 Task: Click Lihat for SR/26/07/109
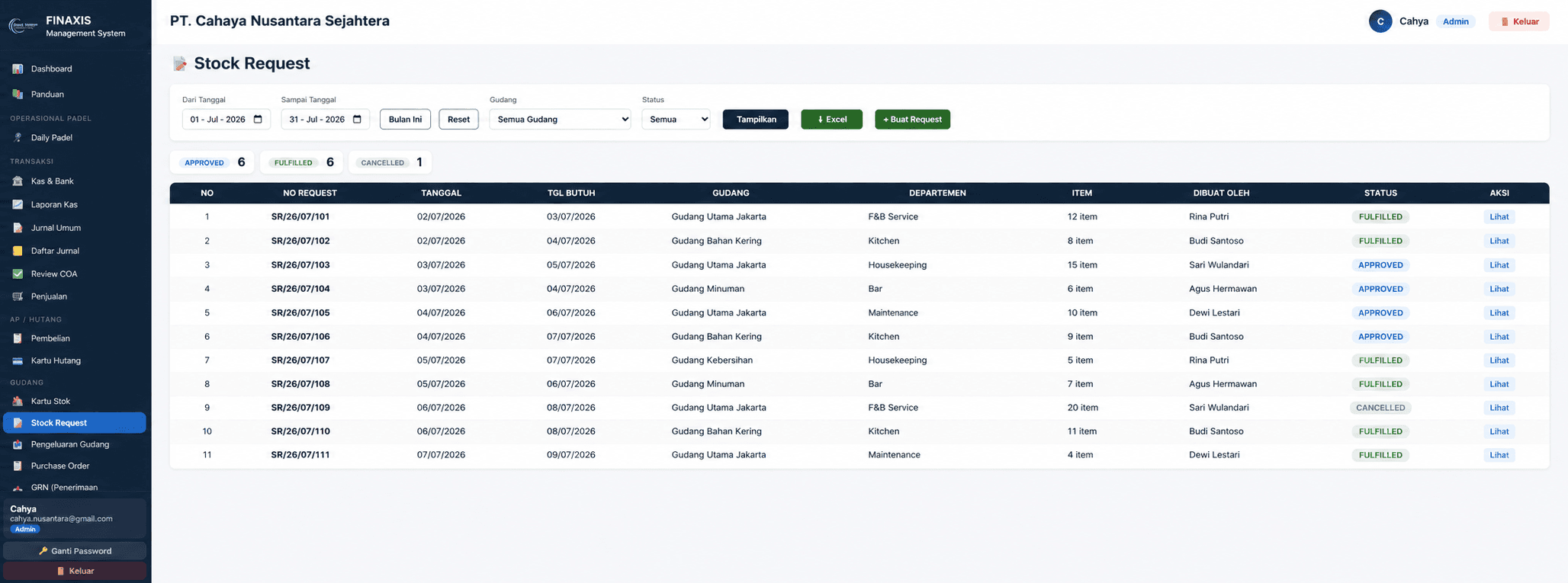click(1499, 408)
